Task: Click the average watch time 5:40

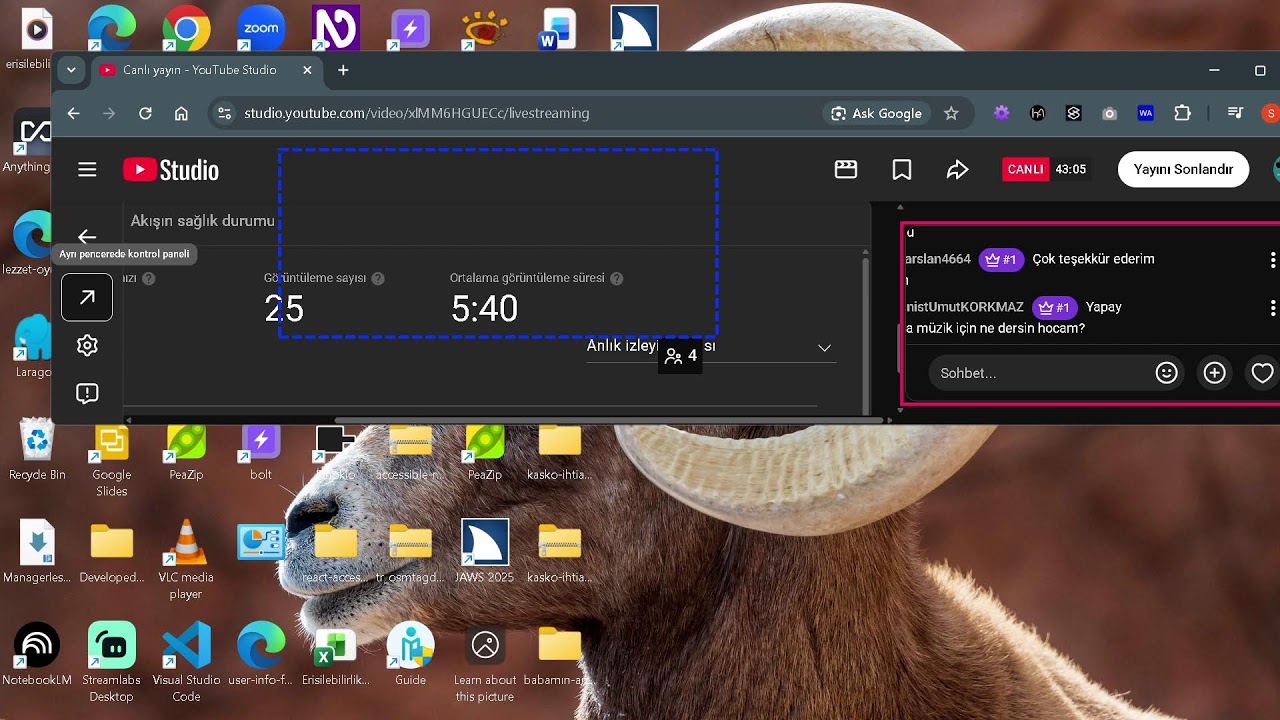Action: (484, 309)
